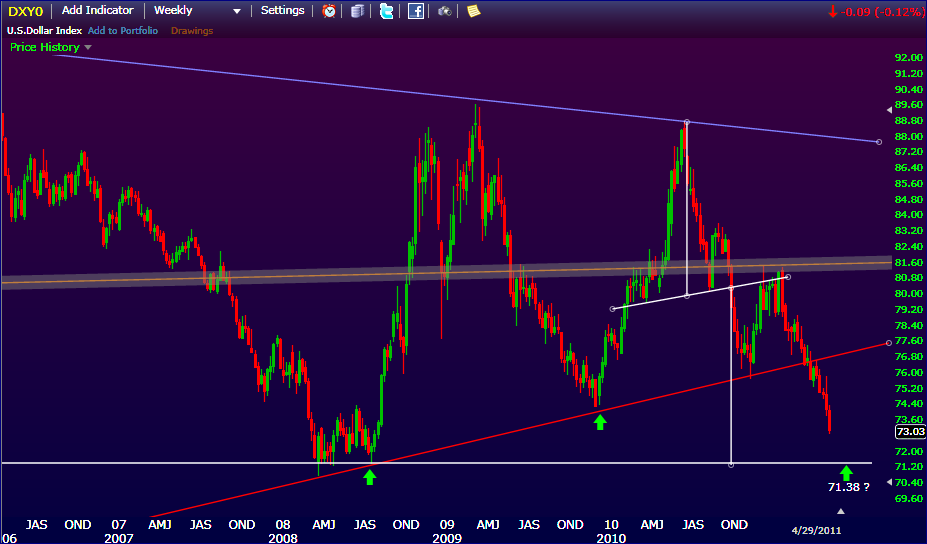Image resolution: width=927 pixels, height=544 pixels.
Task: Click the 92.00 price axis label
Action: pyautogui.click(x=909, y=58)
